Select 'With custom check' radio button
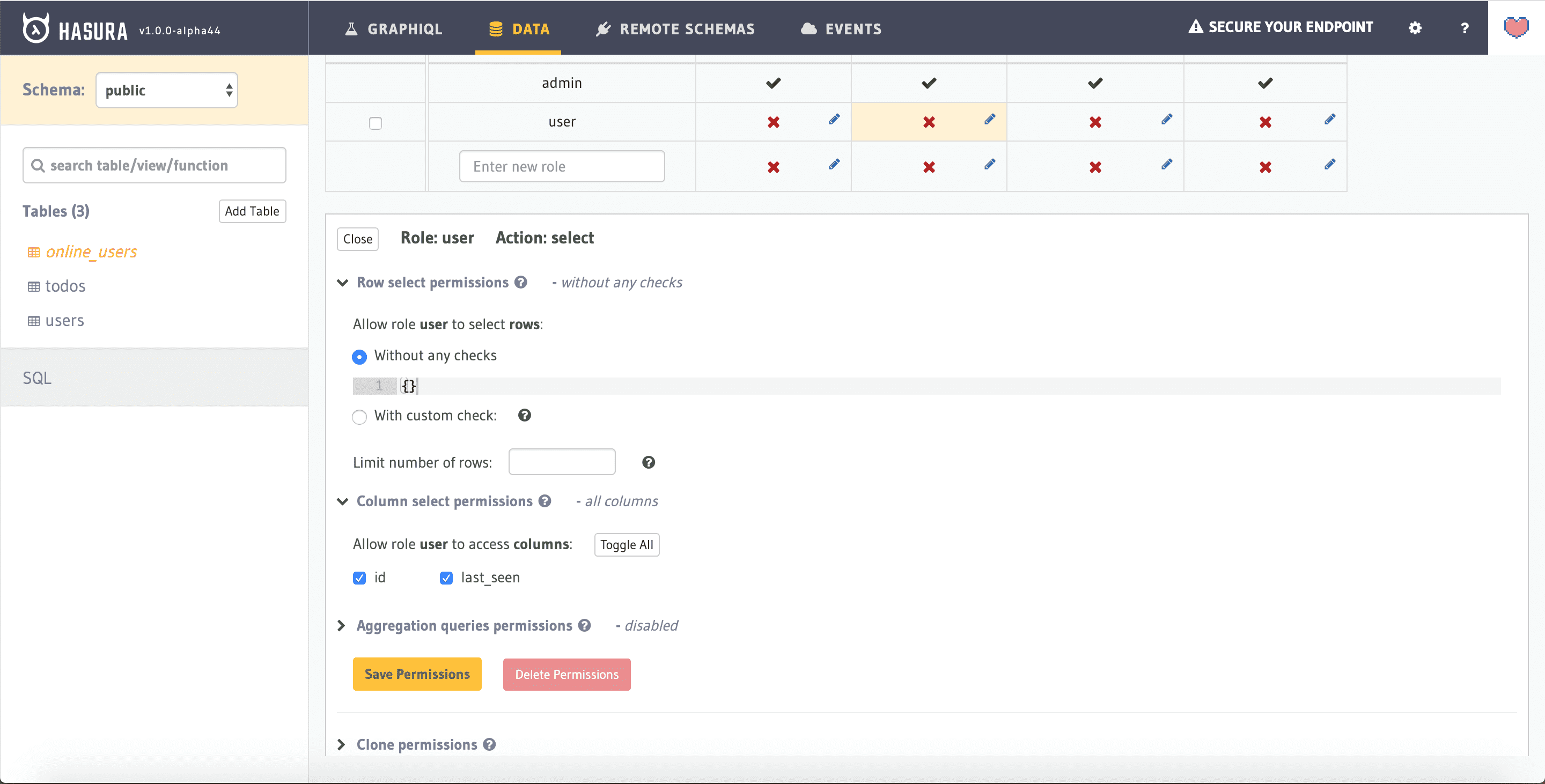This screenshot has height=784, width=1545. pos(360,416)
